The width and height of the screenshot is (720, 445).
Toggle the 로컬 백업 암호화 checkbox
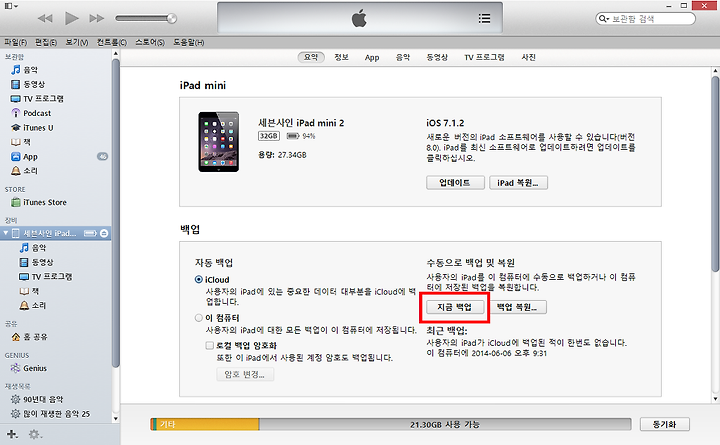(210, 345)
